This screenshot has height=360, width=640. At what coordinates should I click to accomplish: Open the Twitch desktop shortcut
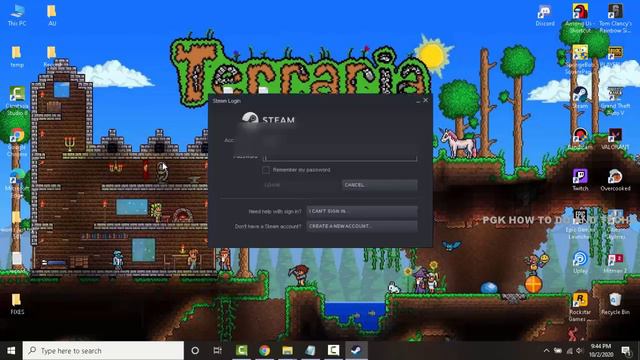580,180
